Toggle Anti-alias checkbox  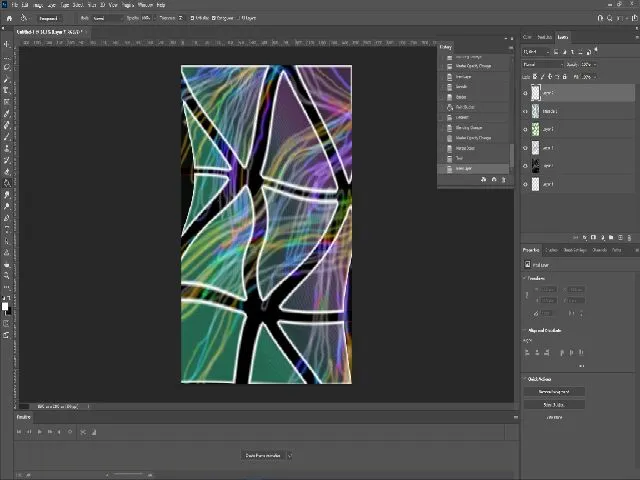pos(192,18)
